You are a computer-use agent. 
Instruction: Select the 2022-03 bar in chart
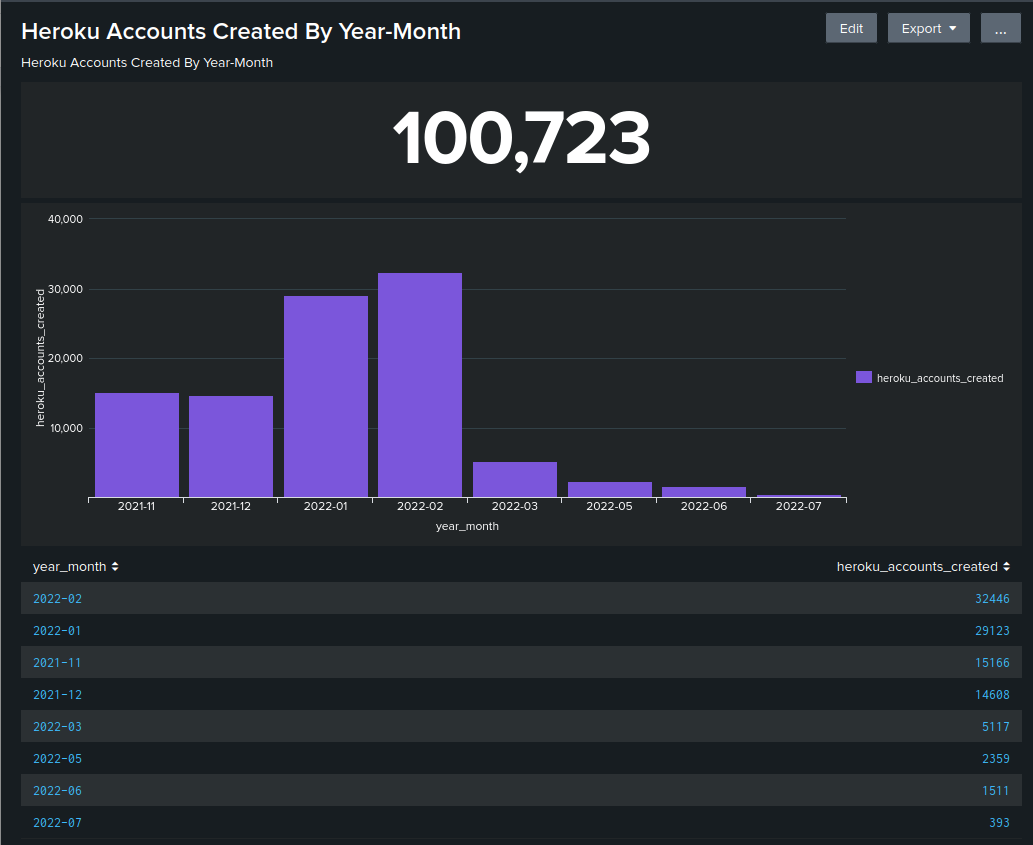click(x=515, y=479)
